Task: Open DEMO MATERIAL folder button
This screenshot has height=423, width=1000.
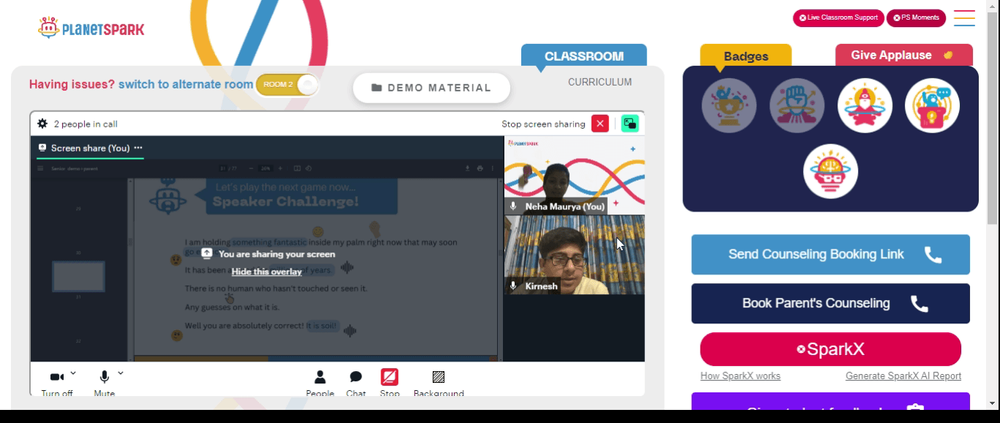Action: (432, 88)
